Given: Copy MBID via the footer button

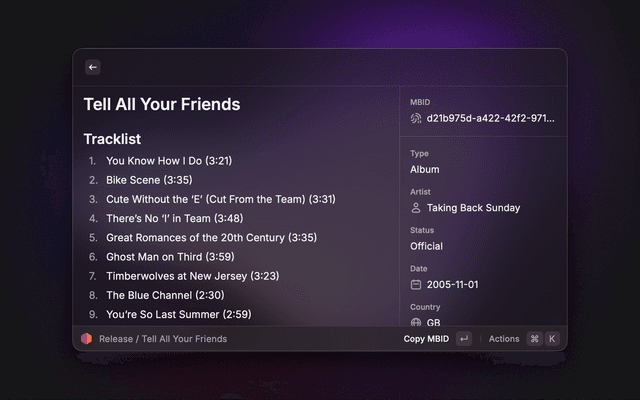Looking at the screenshot, I should click(x=426, y=339).
